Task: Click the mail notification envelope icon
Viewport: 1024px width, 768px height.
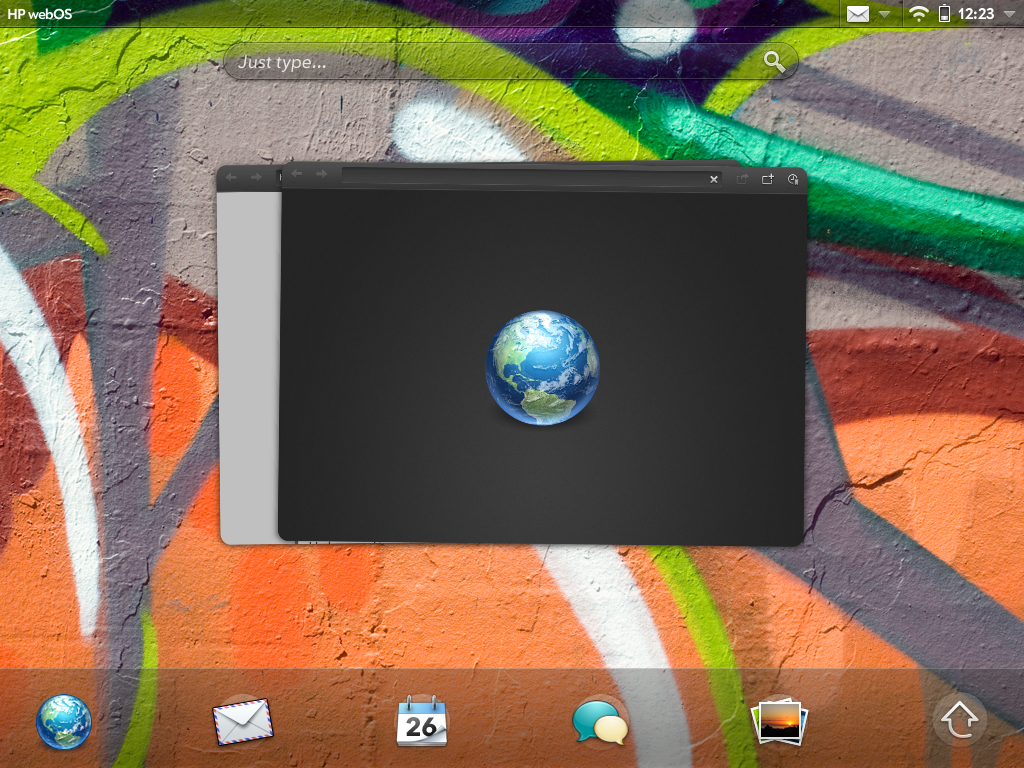Action: pyautogui.click(x=858, y=14)
